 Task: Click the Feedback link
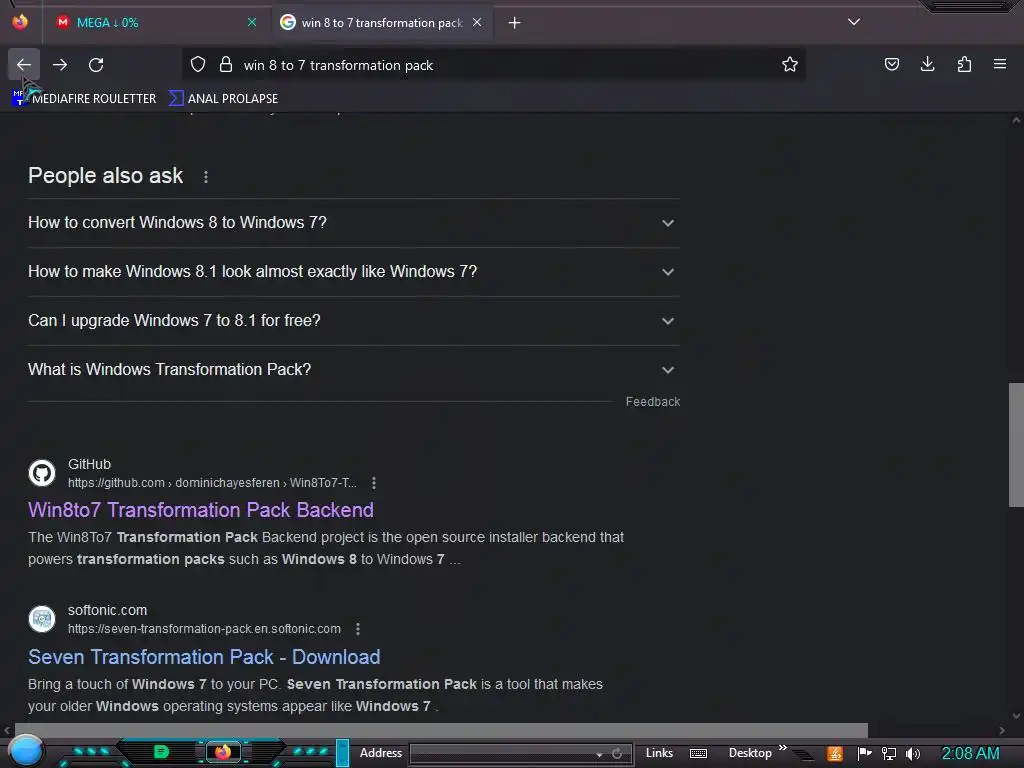pos(652,402)
